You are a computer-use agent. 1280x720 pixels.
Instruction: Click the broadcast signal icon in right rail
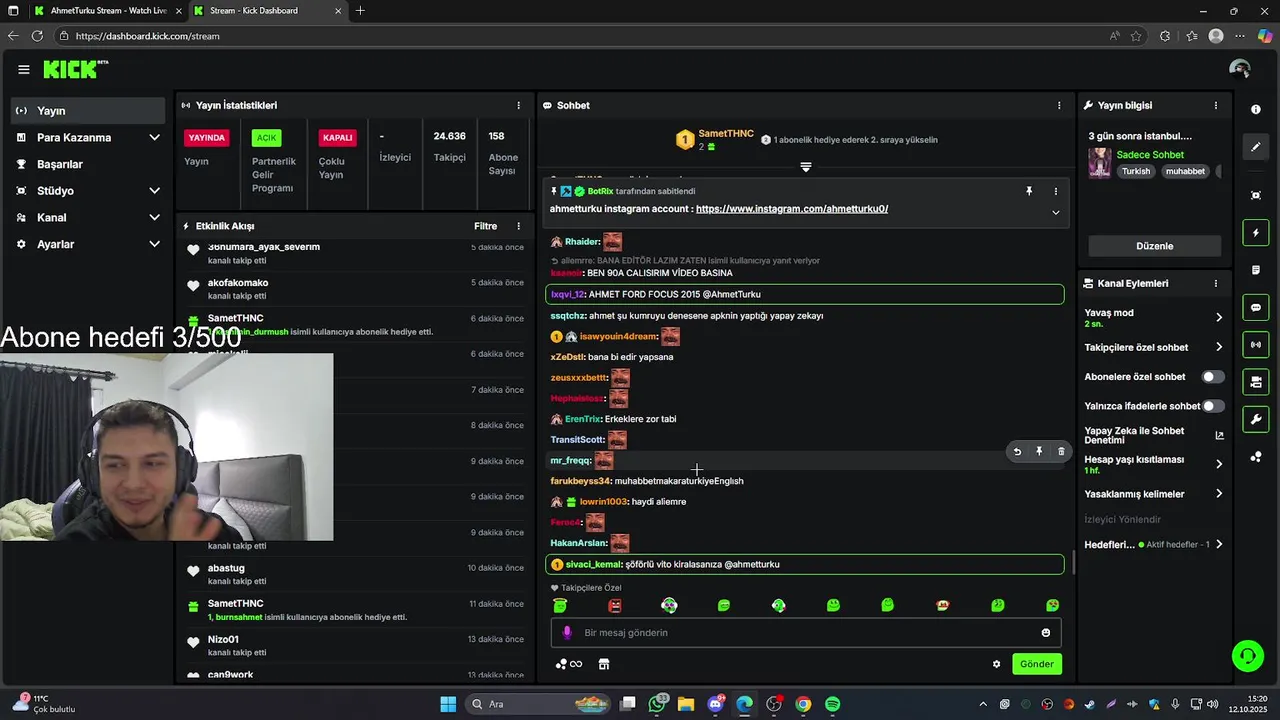[1256, 345]
